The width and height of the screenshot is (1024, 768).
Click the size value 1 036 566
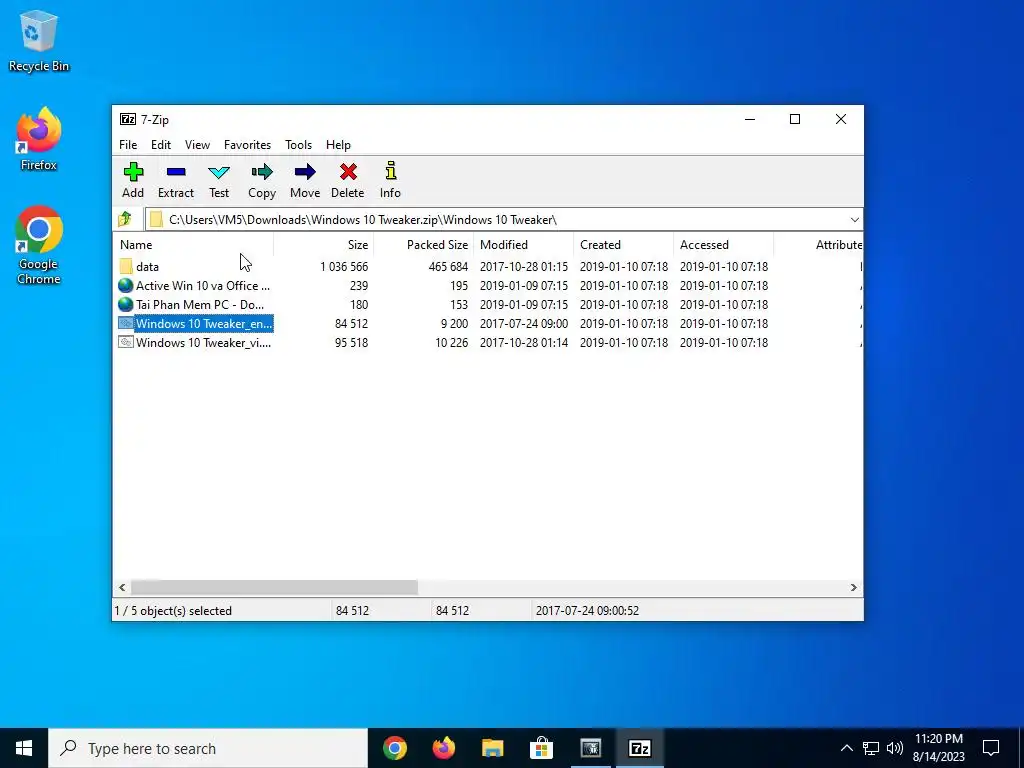[344, 266]
